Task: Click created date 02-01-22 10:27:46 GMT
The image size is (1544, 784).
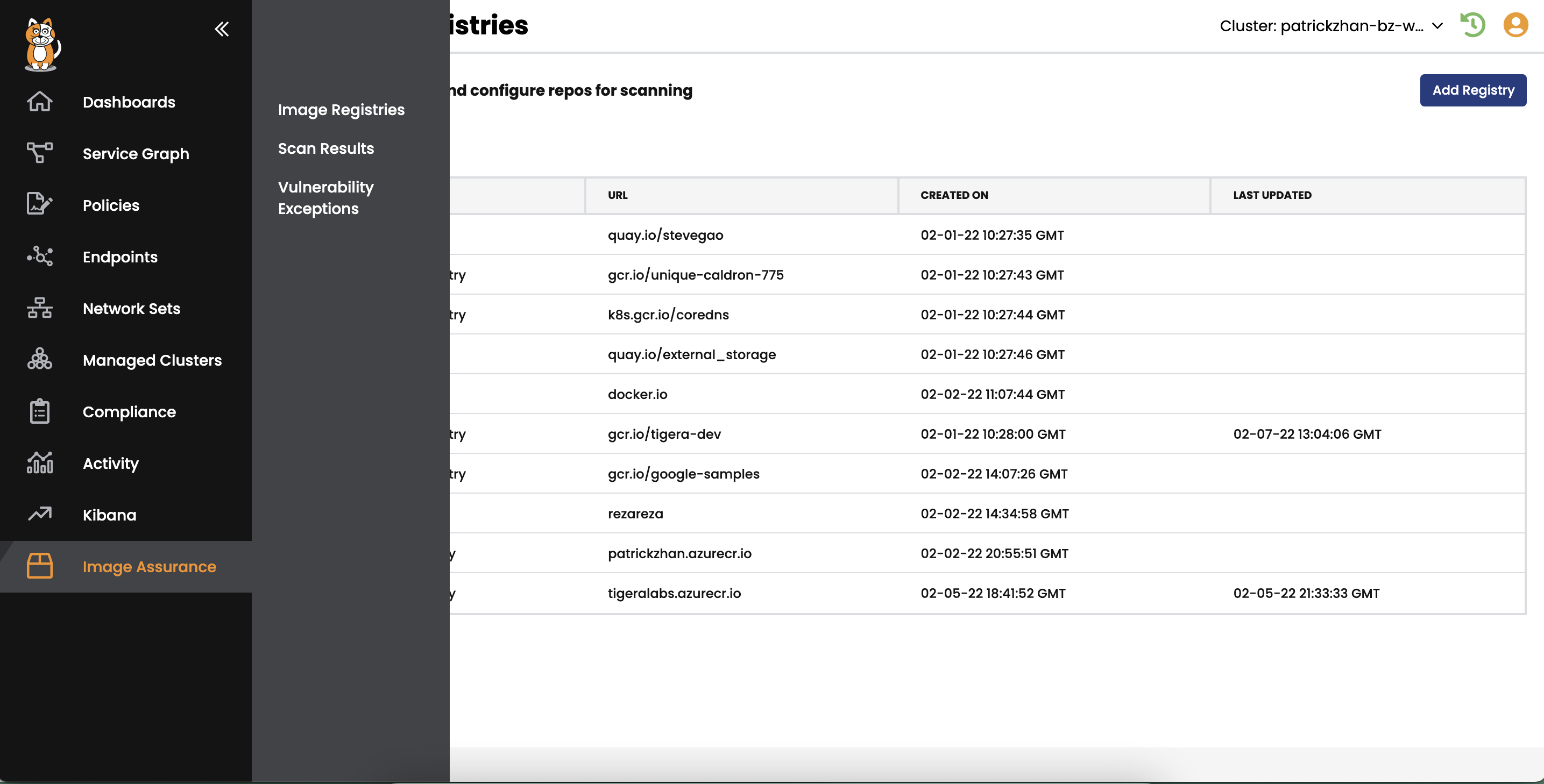Action: tap(993, 354)
